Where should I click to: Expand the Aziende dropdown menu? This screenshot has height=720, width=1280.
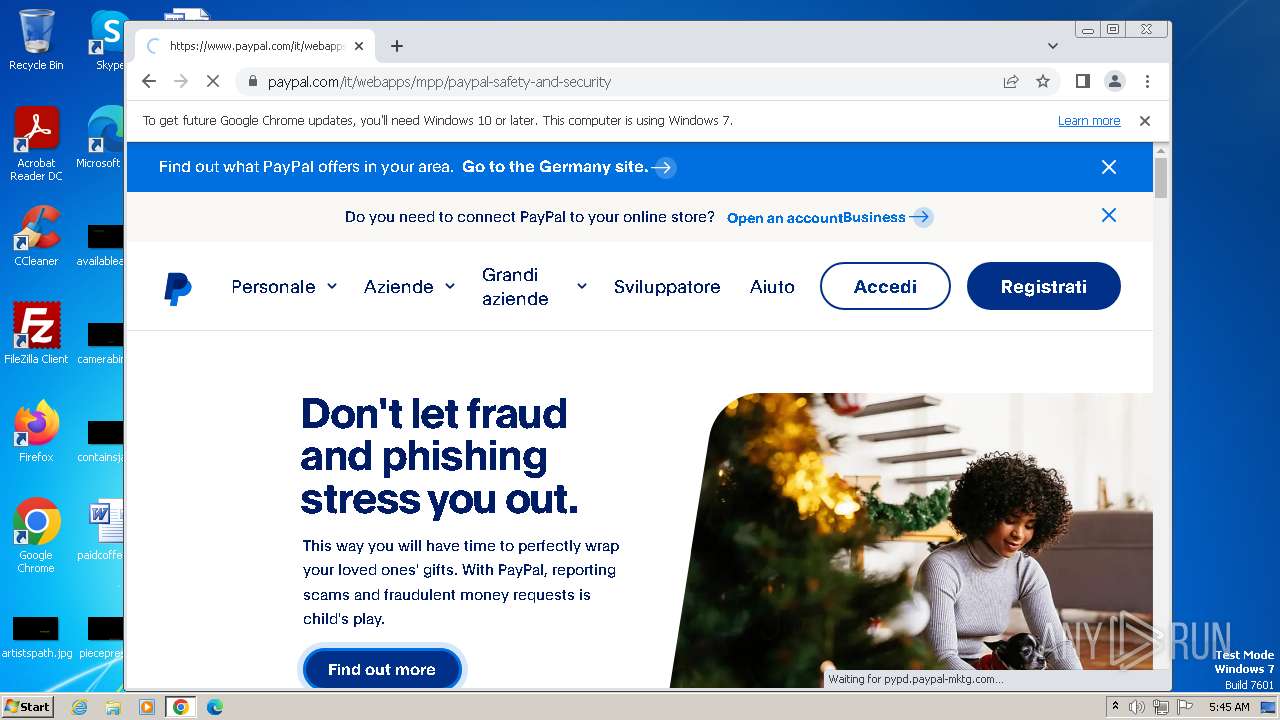(x=410, y=287)
